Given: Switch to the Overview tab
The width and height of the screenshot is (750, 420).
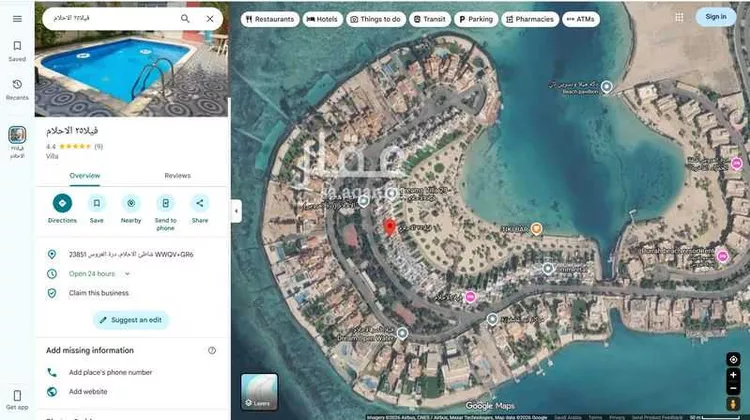Looking at the screenshot, I should pos(85,176).
